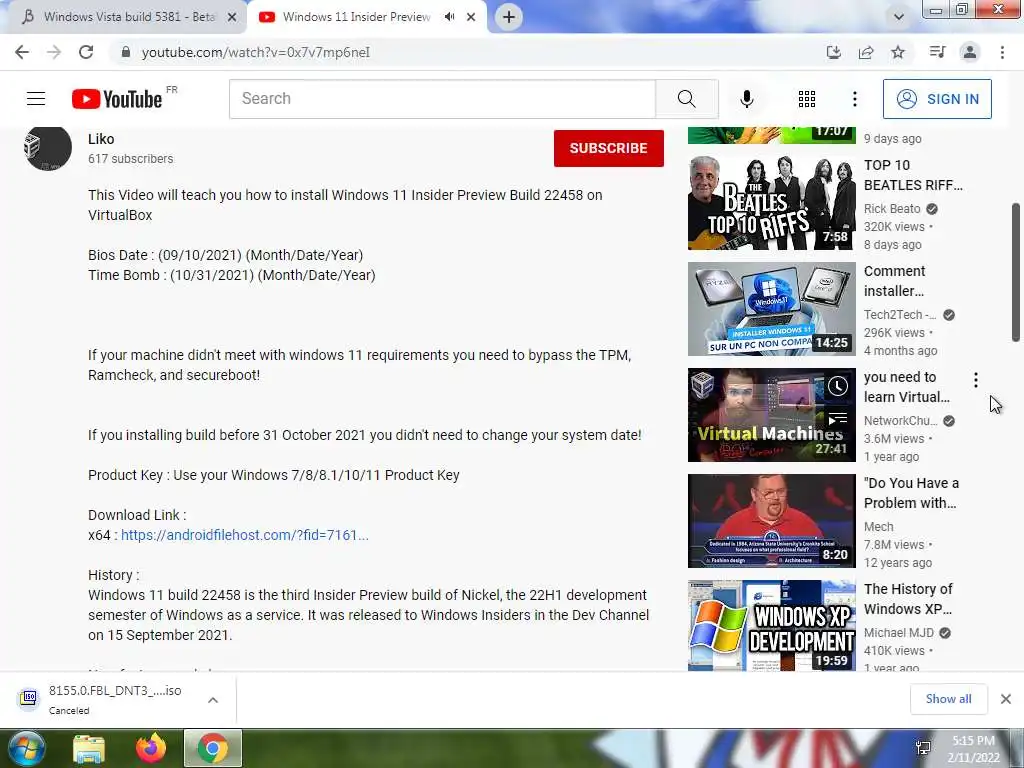The width and height of the screenshot is (1024, 768).
Task: Expand options for the 8155.0.FBL_DNT3 iso download
Action: coord(213,700)
